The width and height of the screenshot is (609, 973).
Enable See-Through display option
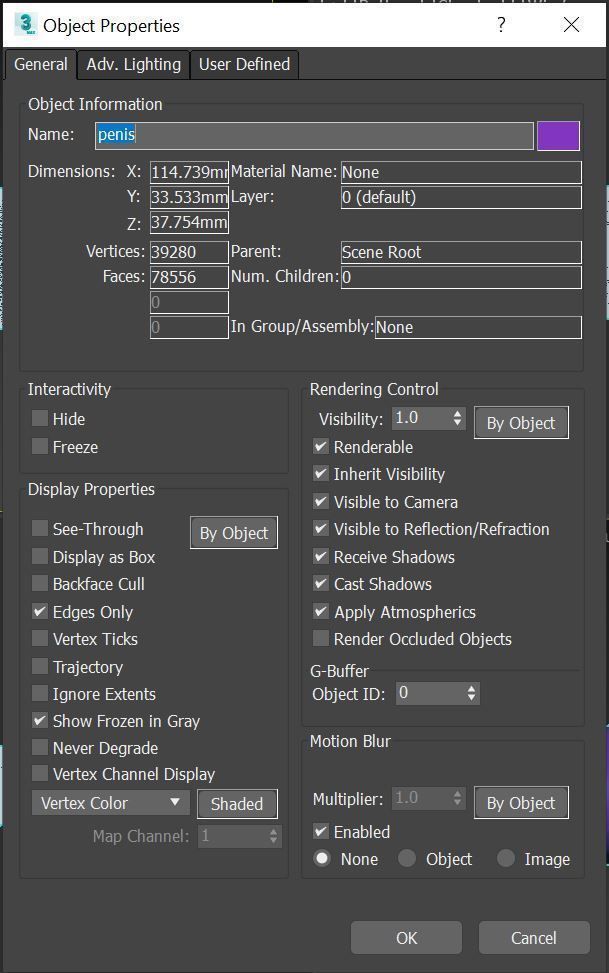coord(40,529)
